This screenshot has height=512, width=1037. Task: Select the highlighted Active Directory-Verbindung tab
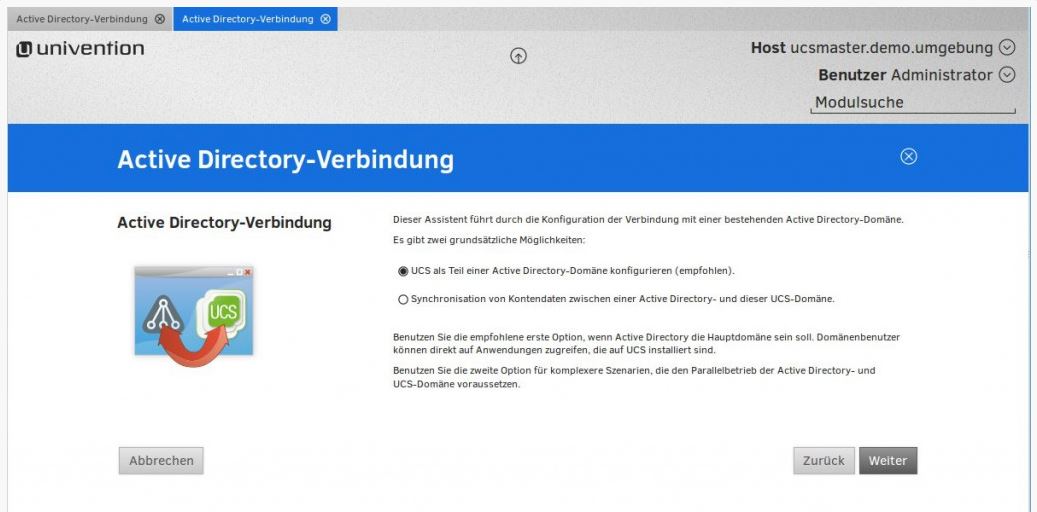pos(255,19)
